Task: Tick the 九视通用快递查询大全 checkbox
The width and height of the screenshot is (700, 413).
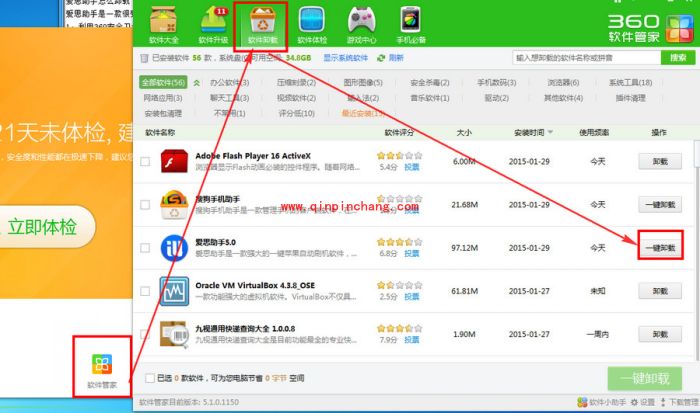Action: pos(145,334)
